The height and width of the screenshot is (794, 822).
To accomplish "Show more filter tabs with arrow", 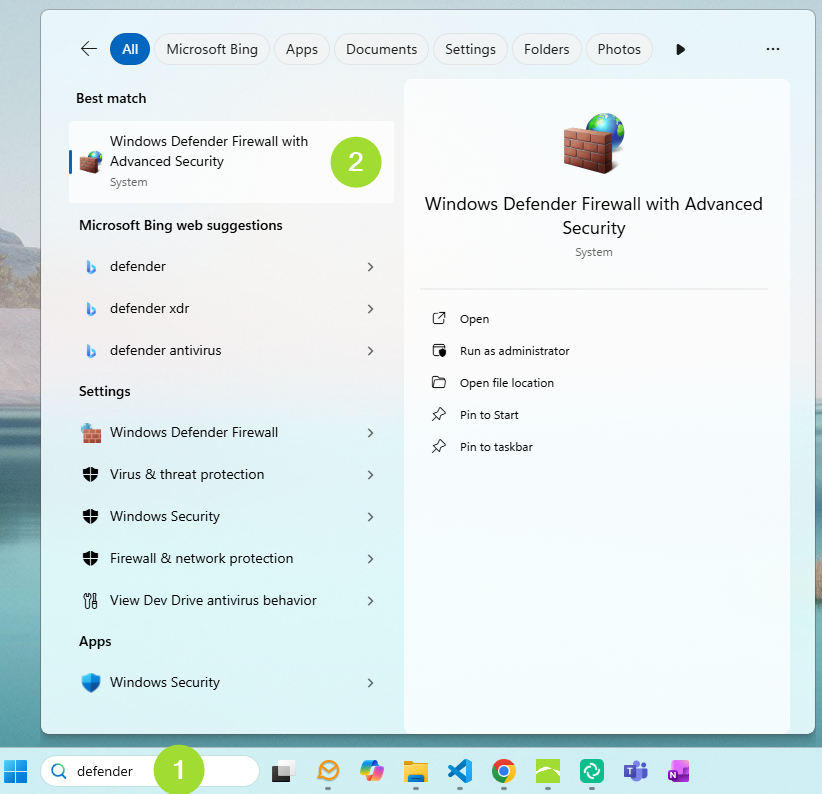I will tap(680, 49).
